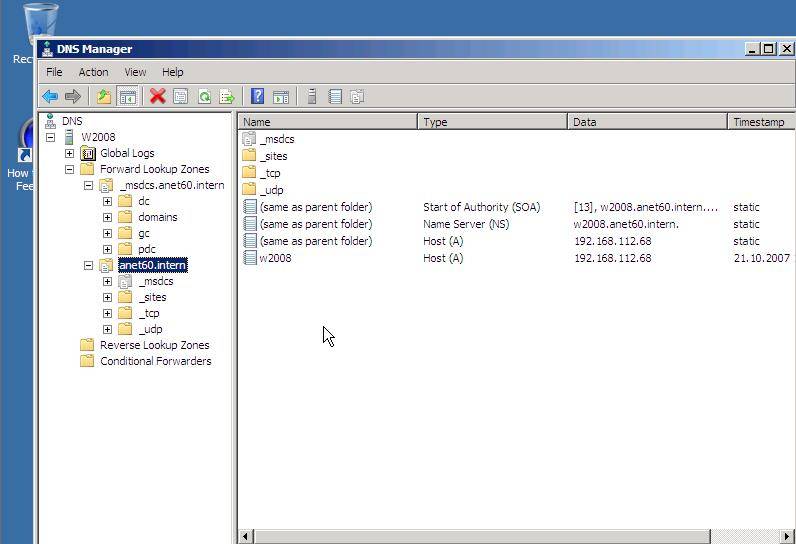Open the File menu
Screen dimensions: 796x544
click(54, 72)
